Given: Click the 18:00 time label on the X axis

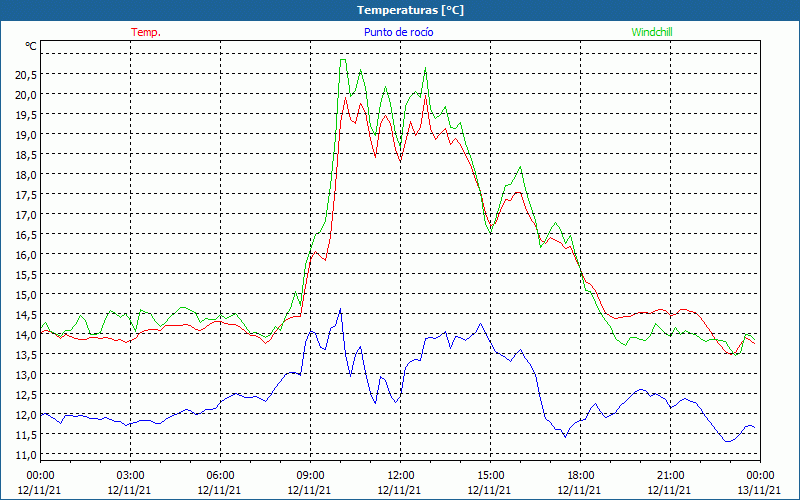Looking at the screenshot, I should 580,475.
